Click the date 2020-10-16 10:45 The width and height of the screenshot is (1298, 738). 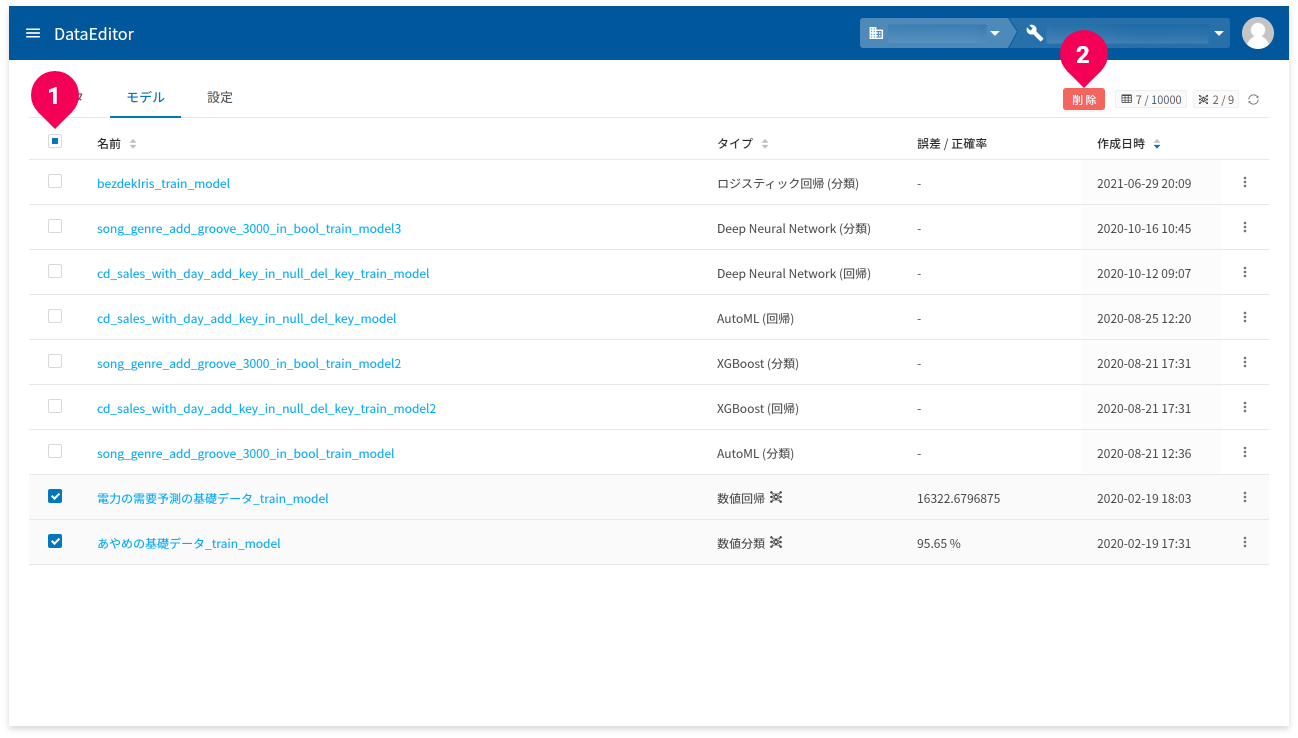click(x=1144, y=228)
